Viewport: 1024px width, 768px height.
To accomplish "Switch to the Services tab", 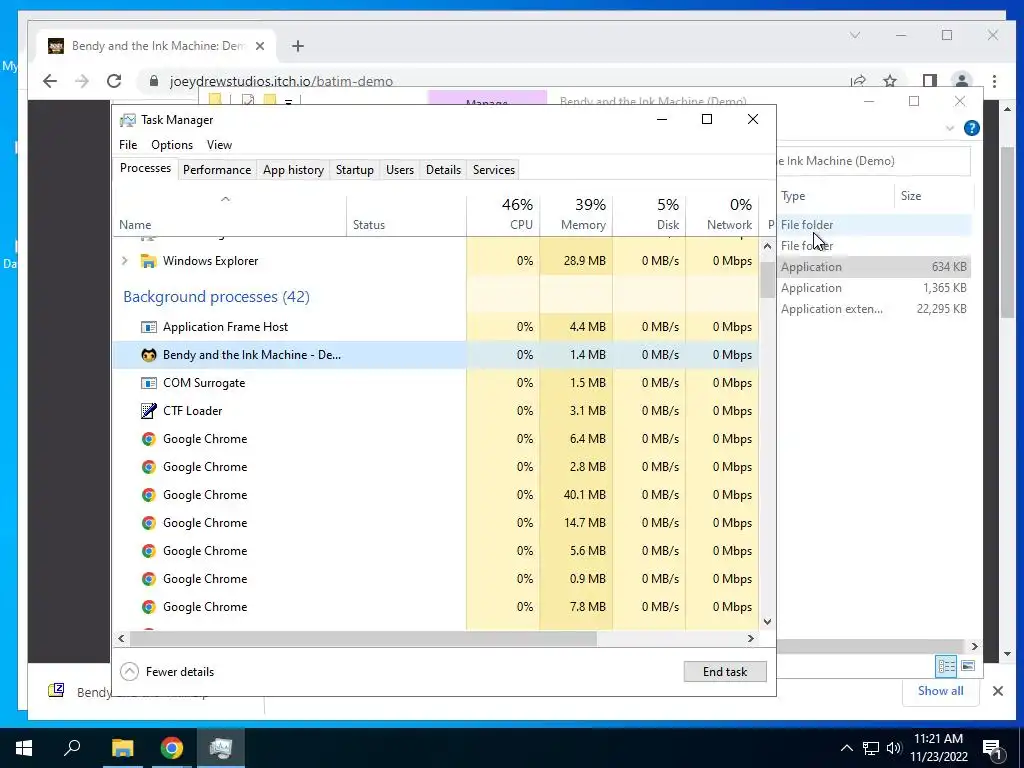I will [x=494, y=170].
